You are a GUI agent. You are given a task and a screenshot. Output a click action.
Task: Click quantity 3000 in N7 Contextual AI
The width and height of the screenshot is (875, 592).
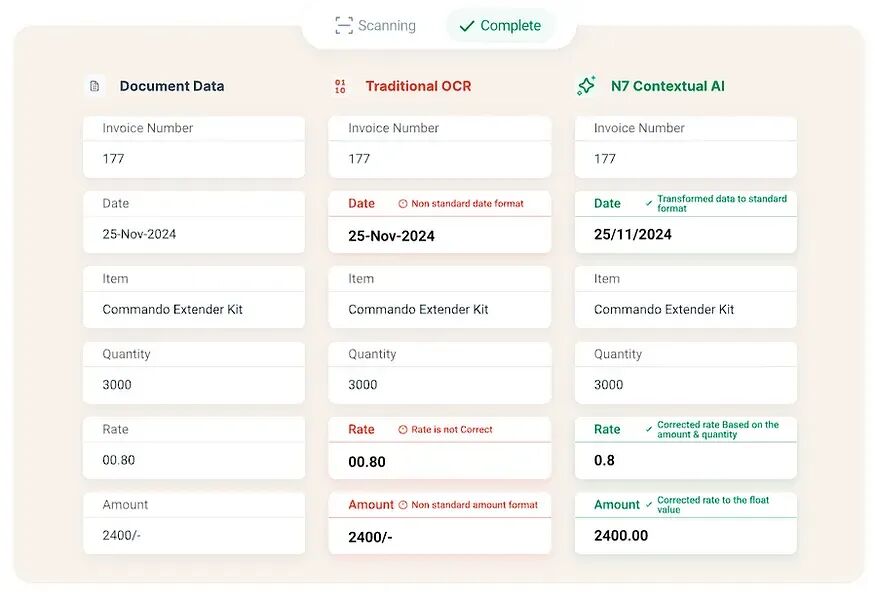[x=608, y=385]
